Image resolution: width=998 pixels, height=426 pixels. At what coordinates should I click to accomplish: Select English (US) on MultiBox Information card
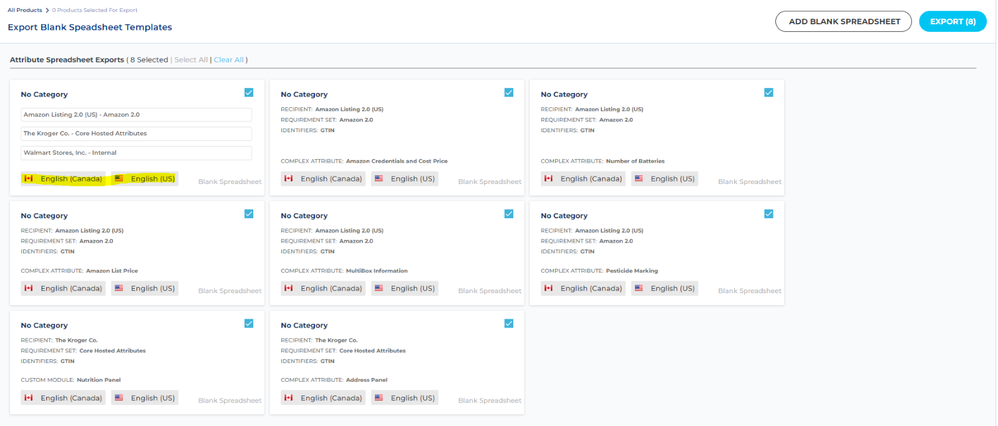coord(405,288)
